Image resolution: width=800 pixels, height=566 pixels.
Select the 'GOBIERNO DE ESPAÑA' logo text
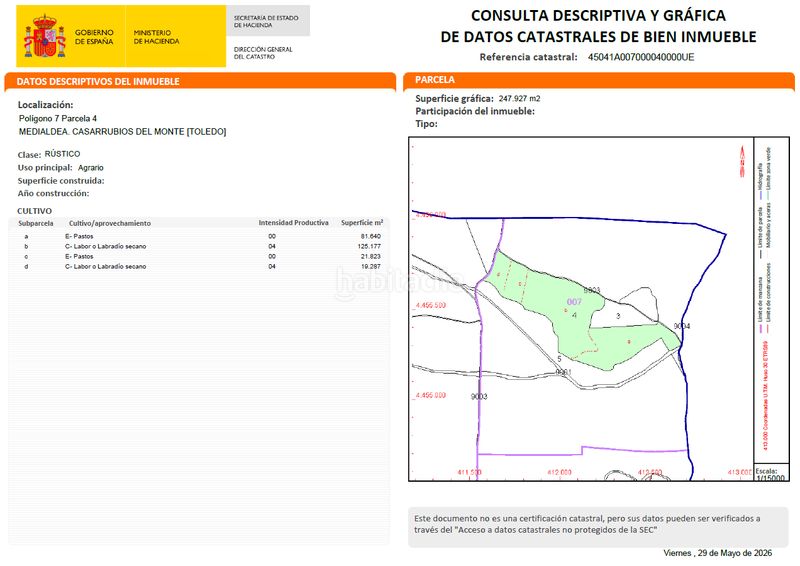pos(94,37)
